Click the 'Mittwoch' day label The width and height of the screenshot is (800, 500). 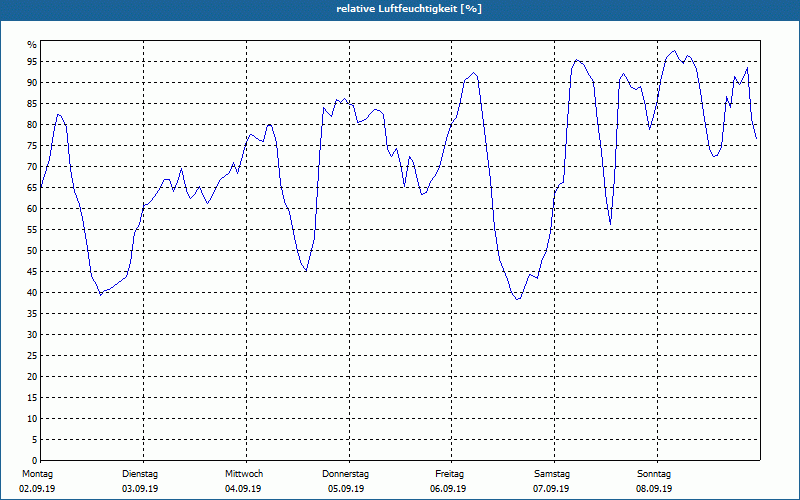click(244, 474)
